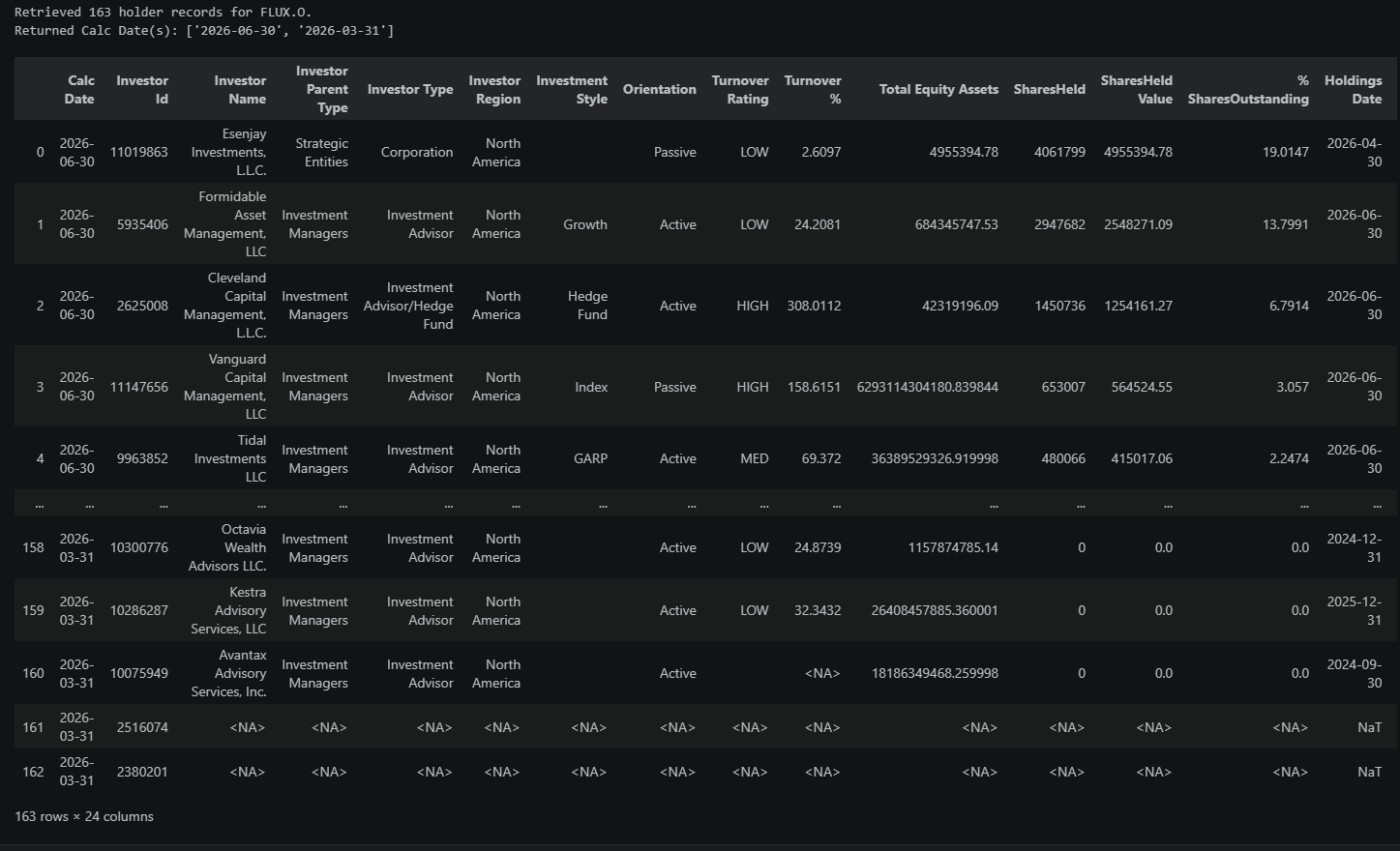Select Strategic Entities parent type cell
Image resolution: width=1400 pixels, height=851 pixels.
click(321, 152)
